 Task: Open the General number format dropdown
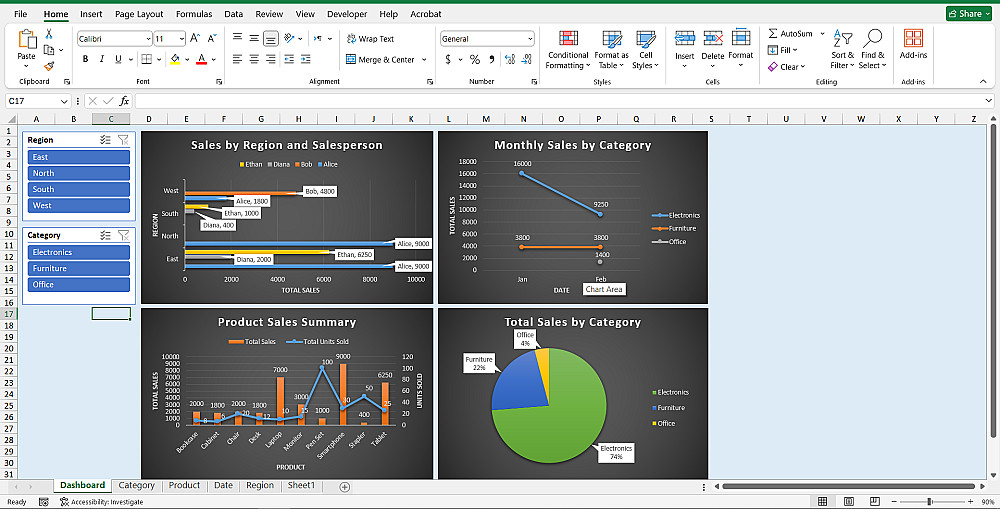[x=530, y=39]
